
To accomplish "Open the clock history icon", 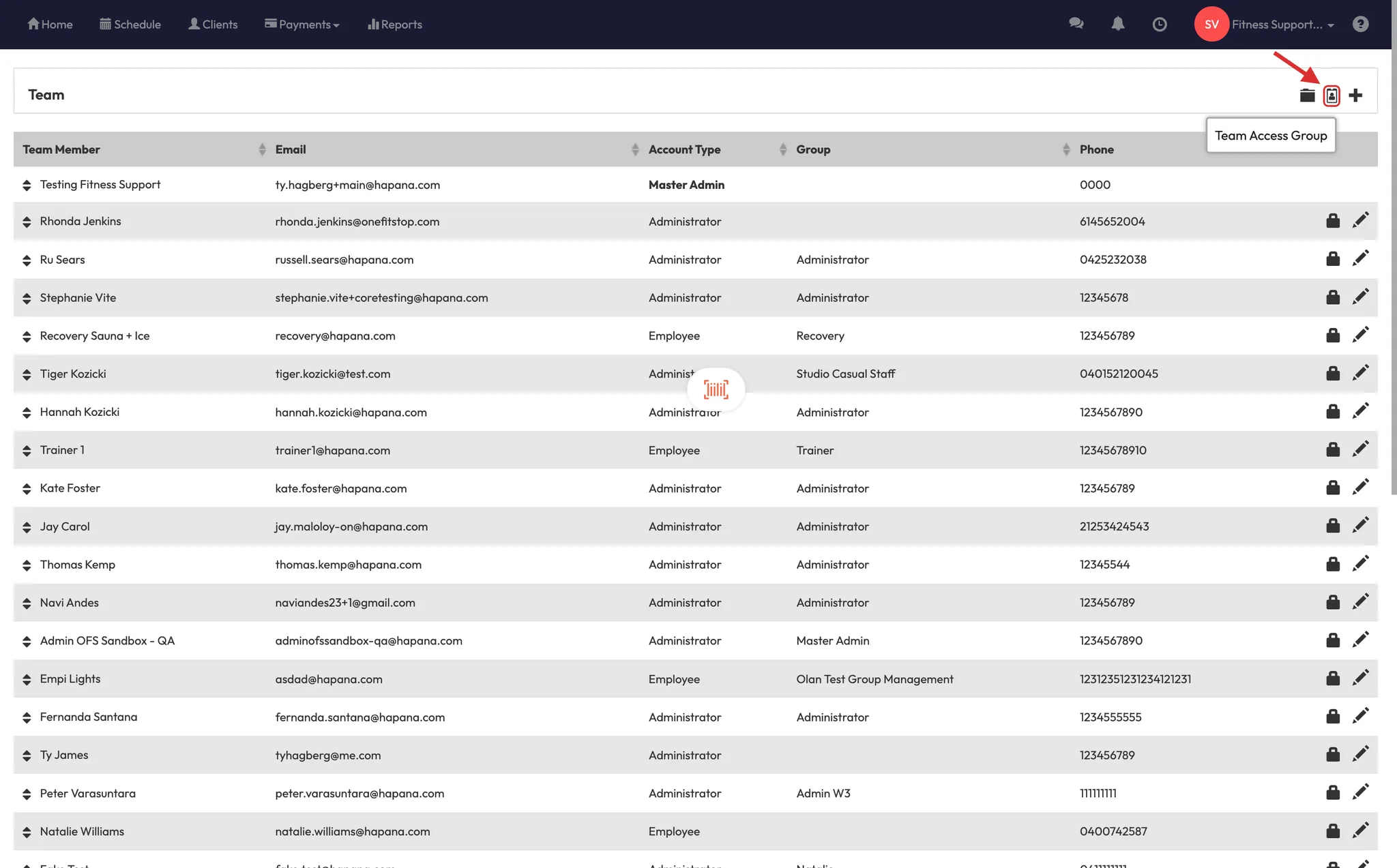I will click(1159, 25).
